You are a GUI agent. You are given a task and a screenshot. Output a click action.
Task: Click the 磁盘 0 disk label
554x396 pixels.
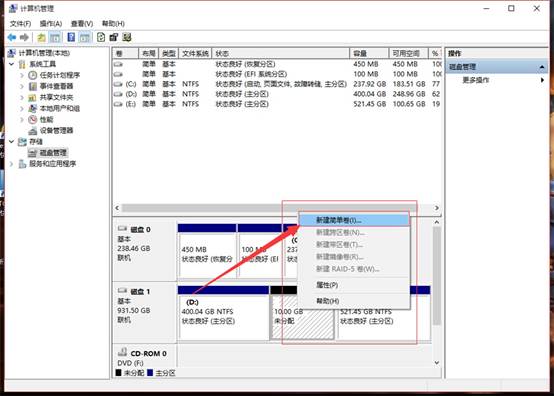click(x=140, y=230)
